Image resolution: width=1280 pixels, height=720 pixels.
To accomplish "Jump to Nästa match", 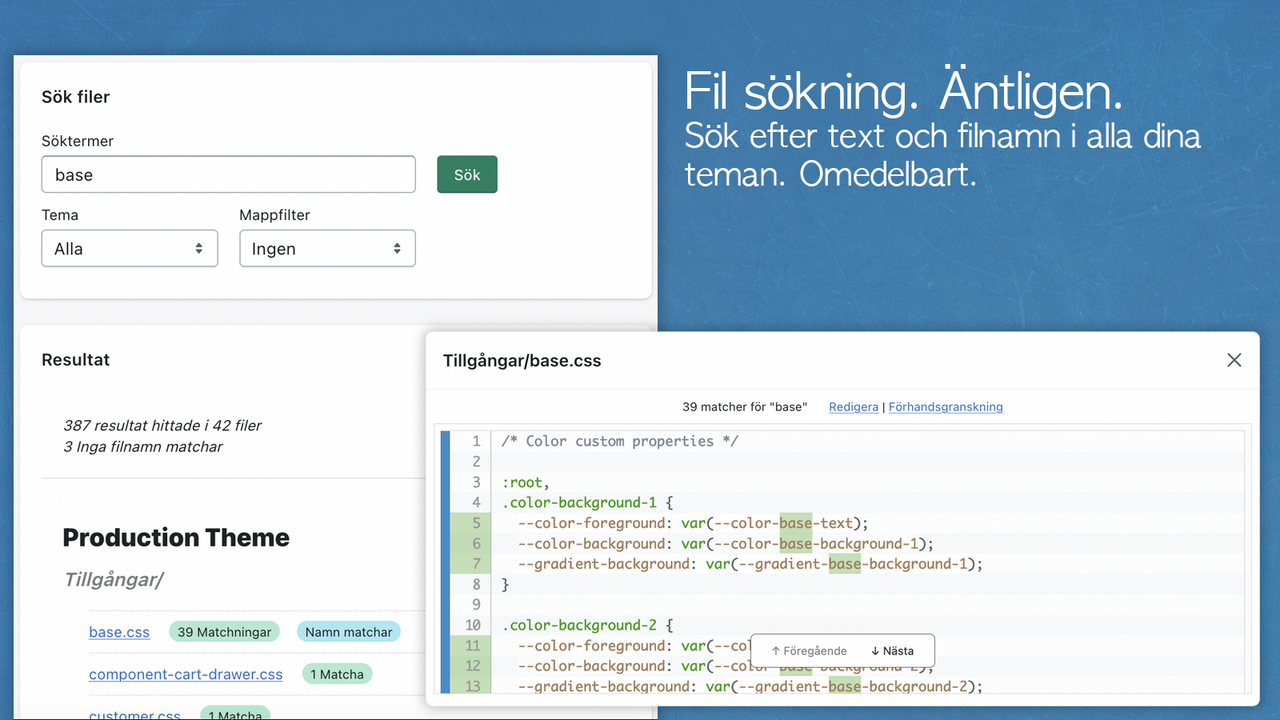I will (x=892, y=651).
